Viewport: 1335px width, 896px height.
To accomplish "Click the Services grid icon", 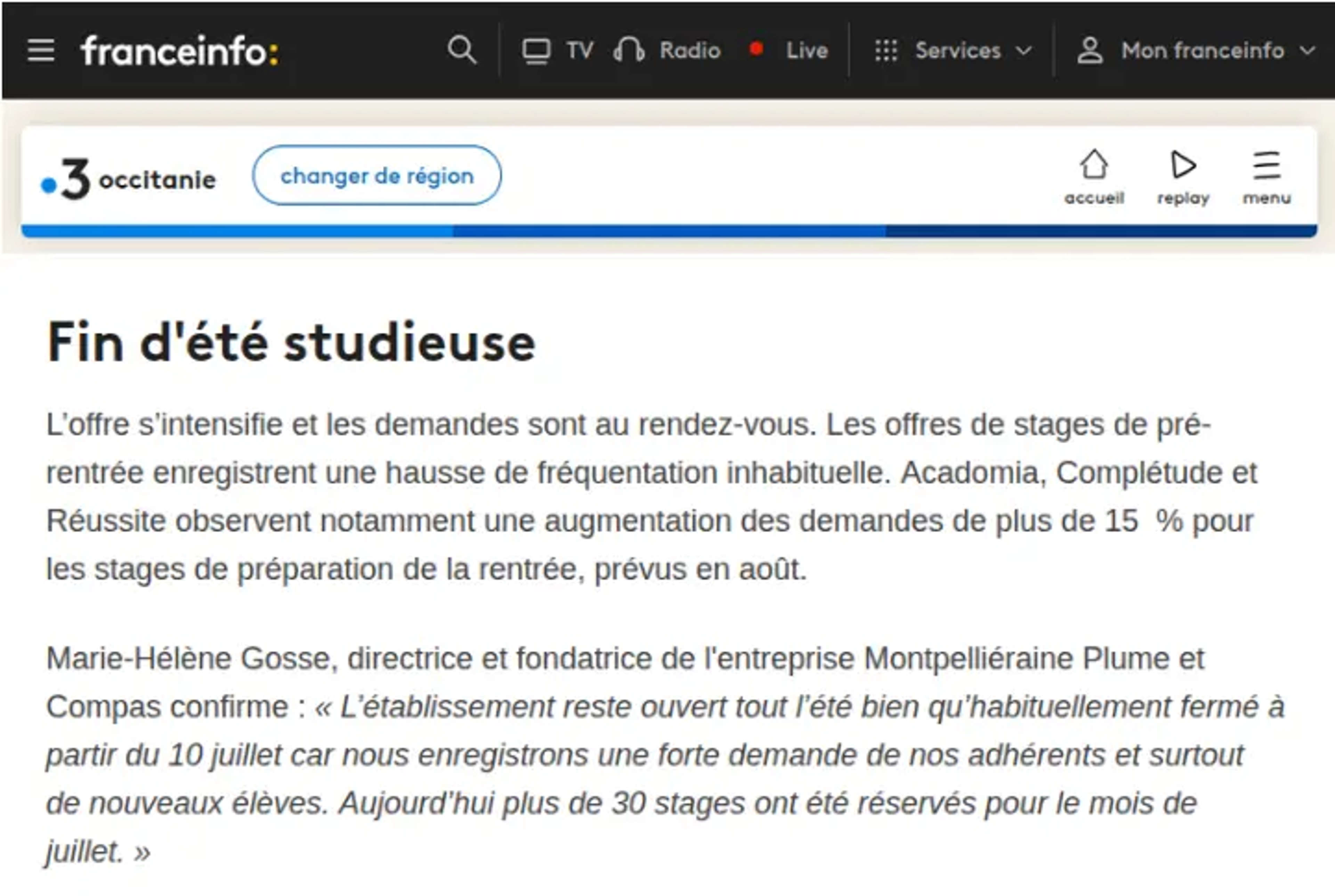I will (x=886, y=51).
